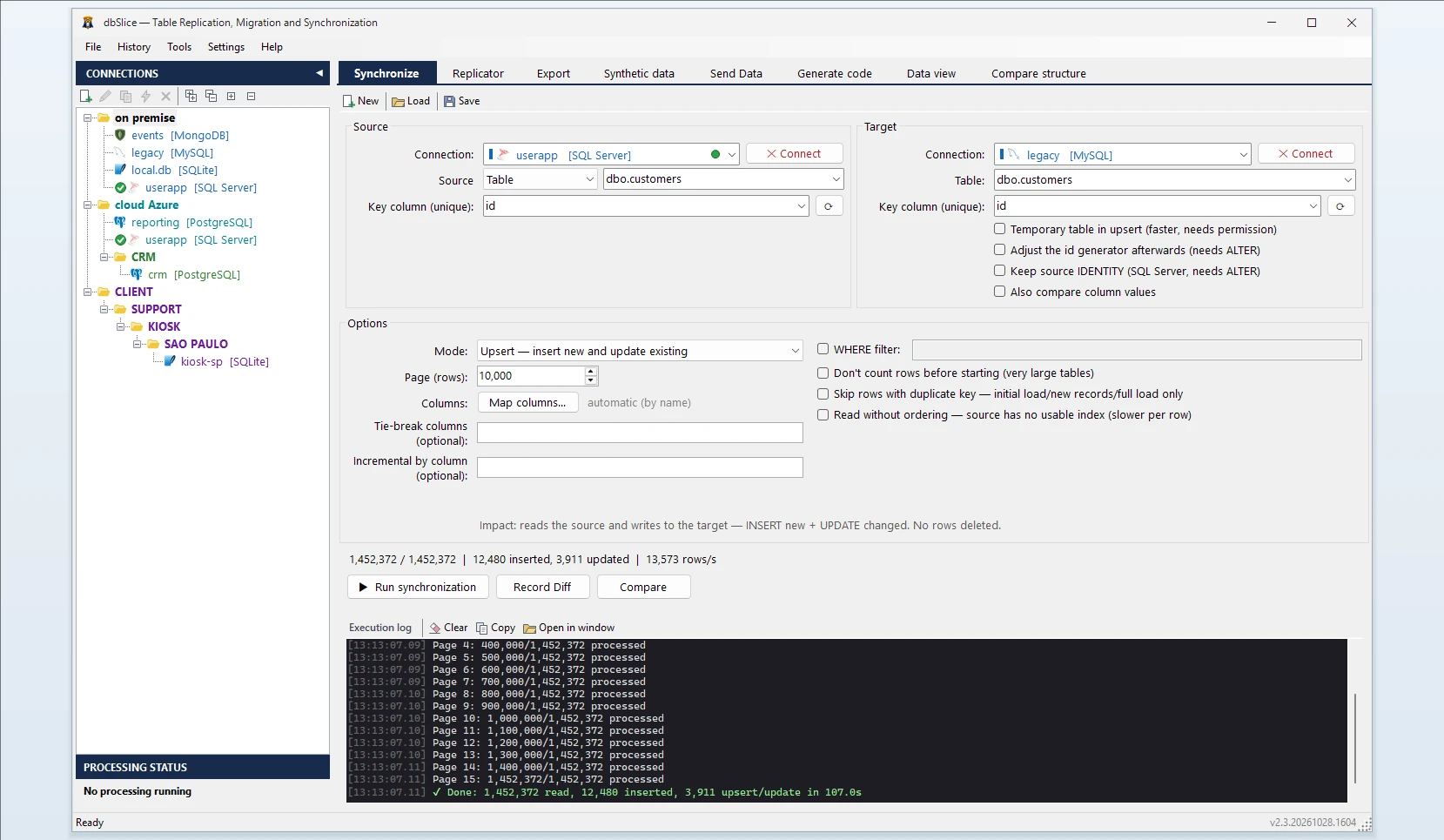Open the Tools menu
This screenshot has height=840, width=1444.
179,47
